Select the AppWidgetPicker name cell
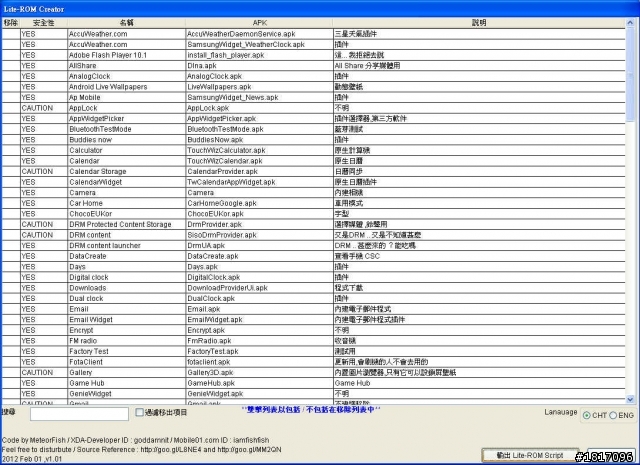The height and width of the screenshot is (465, 640). point(126,119)
